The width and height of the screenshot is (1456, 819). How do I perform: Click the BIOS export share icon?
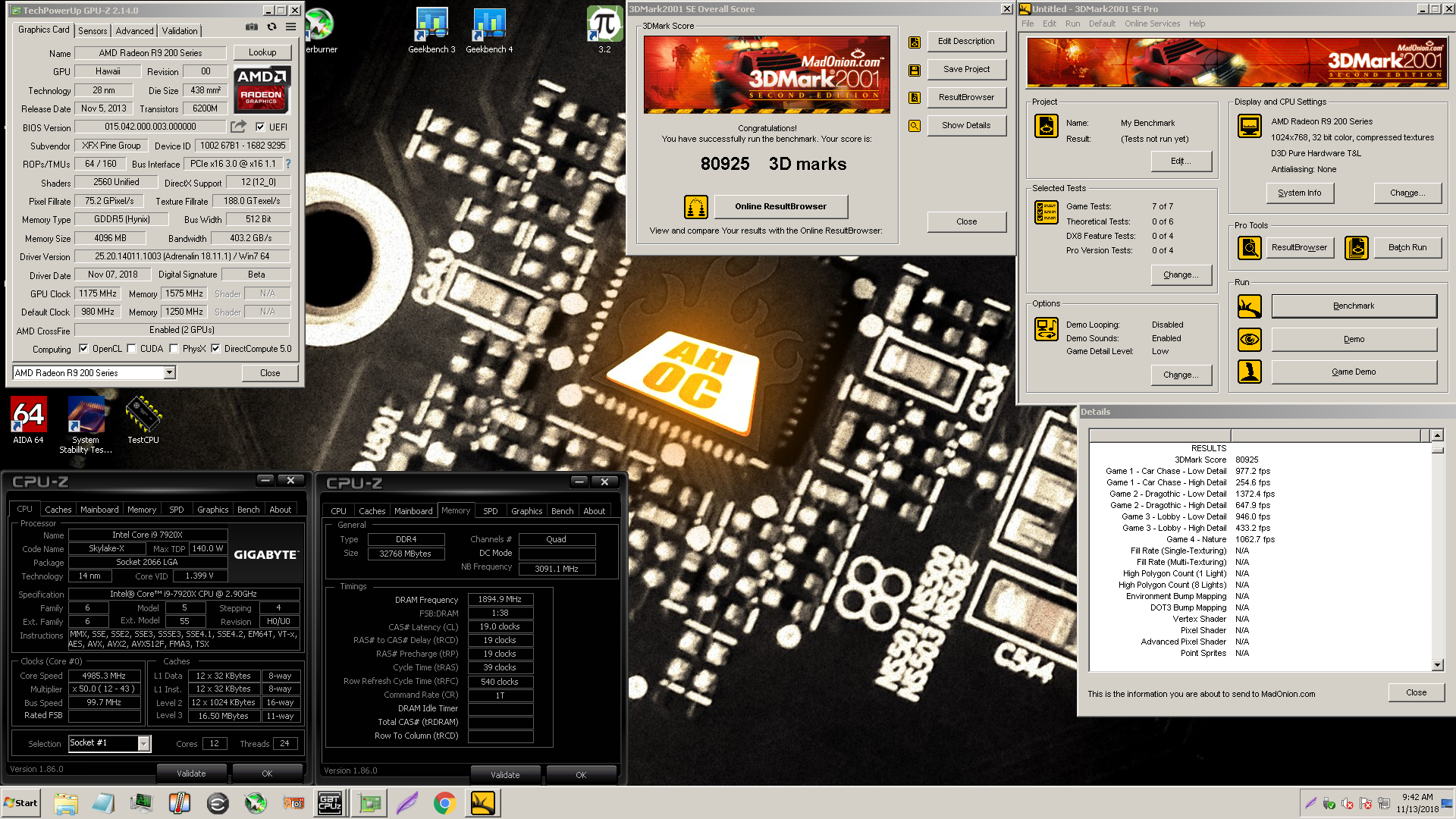click(x=238, y=127)
